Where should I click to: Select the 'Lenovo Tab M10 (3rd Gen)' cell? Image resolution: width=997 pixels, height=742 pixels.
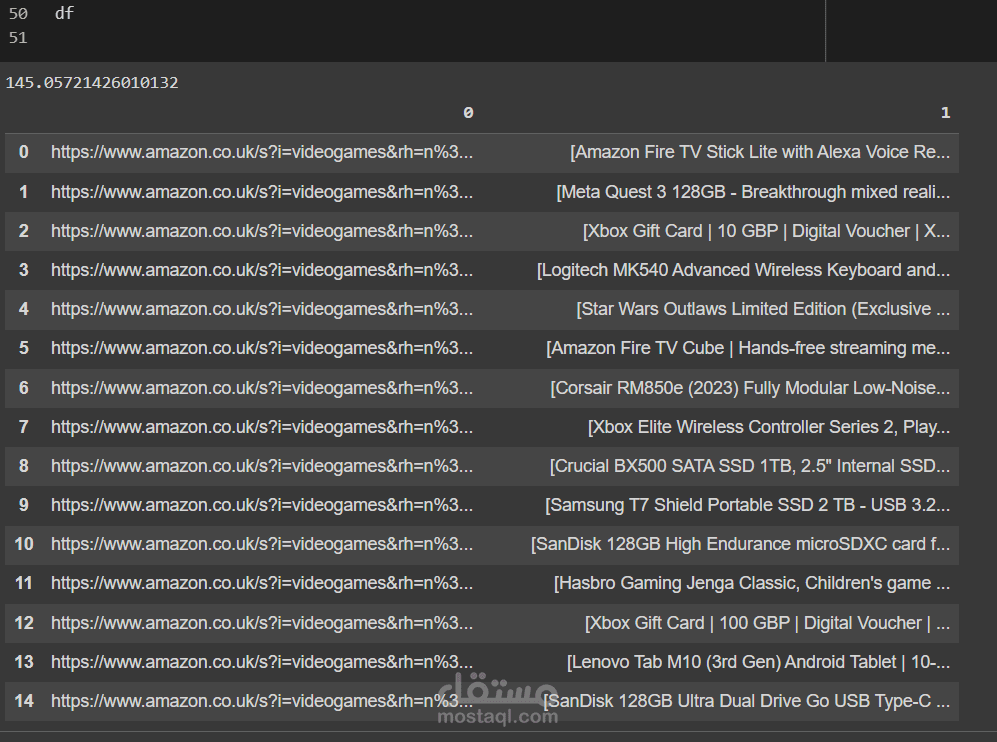[x=759, y=663]
